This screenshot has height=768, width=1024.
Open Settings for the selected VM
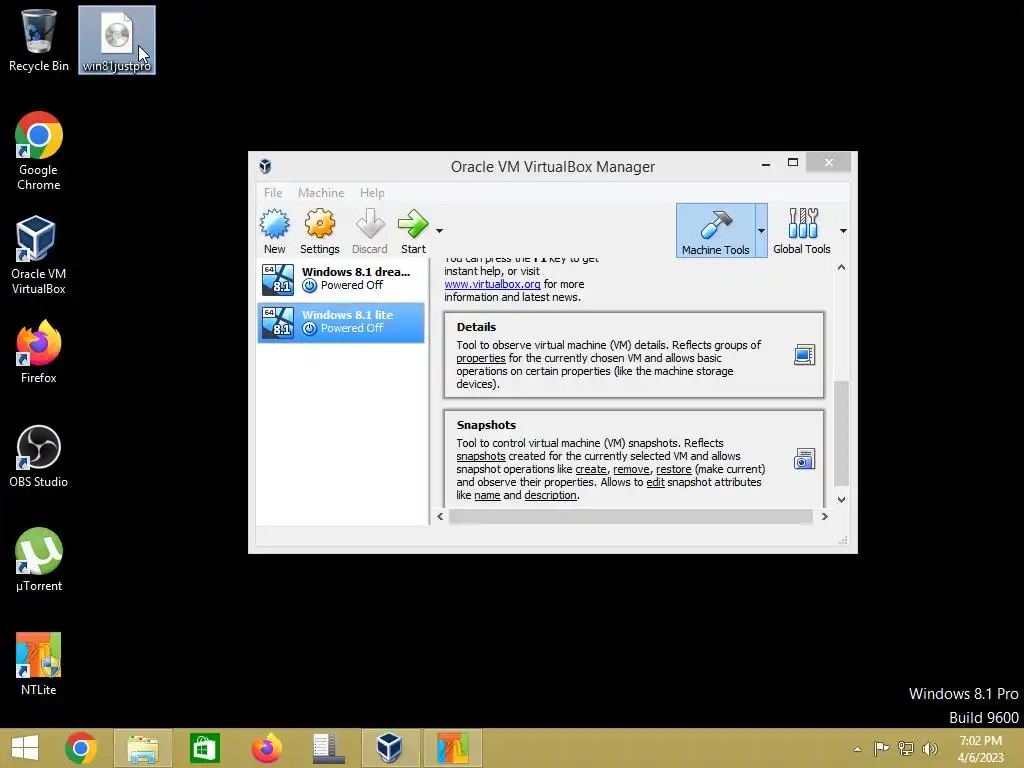[x=319, y=231]
